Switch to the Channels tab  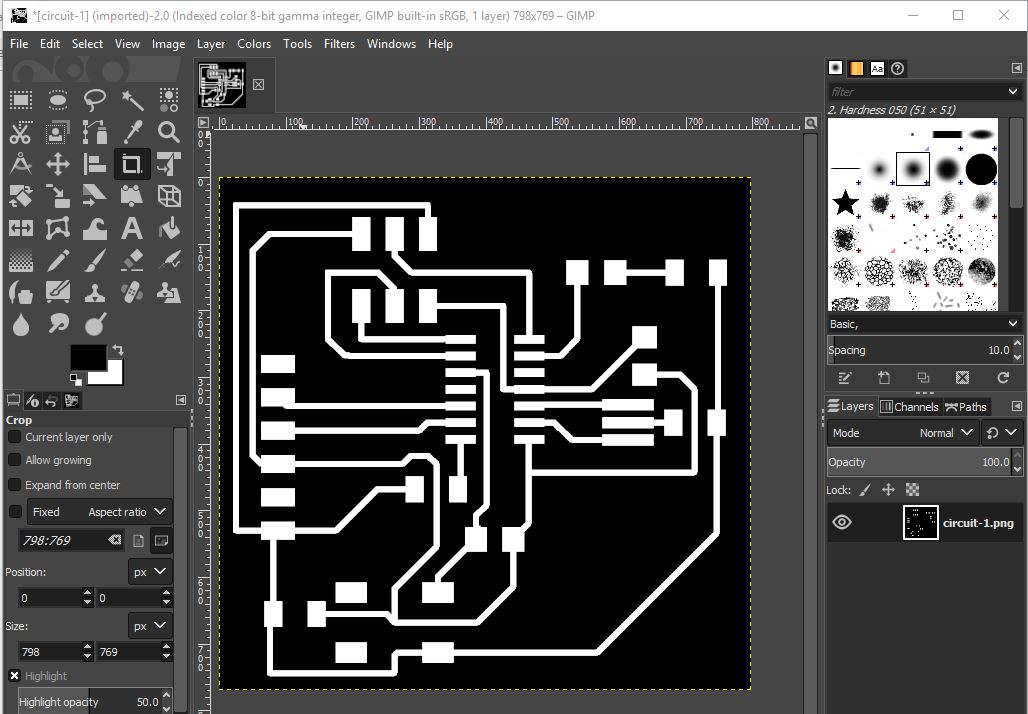(909, 407)
